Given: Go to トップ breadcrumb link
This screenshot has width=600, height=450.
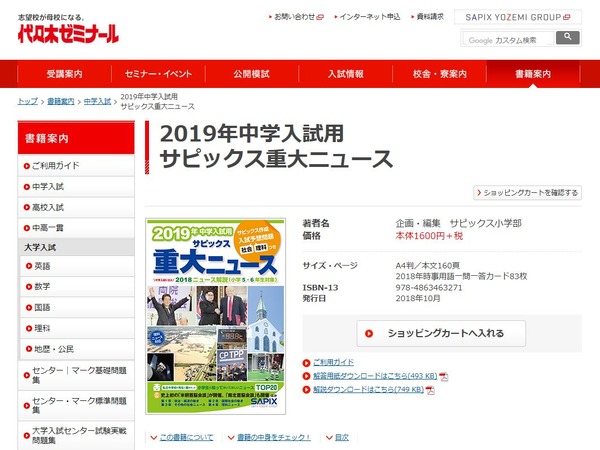Looking at the screenshot, I should 28,101.
